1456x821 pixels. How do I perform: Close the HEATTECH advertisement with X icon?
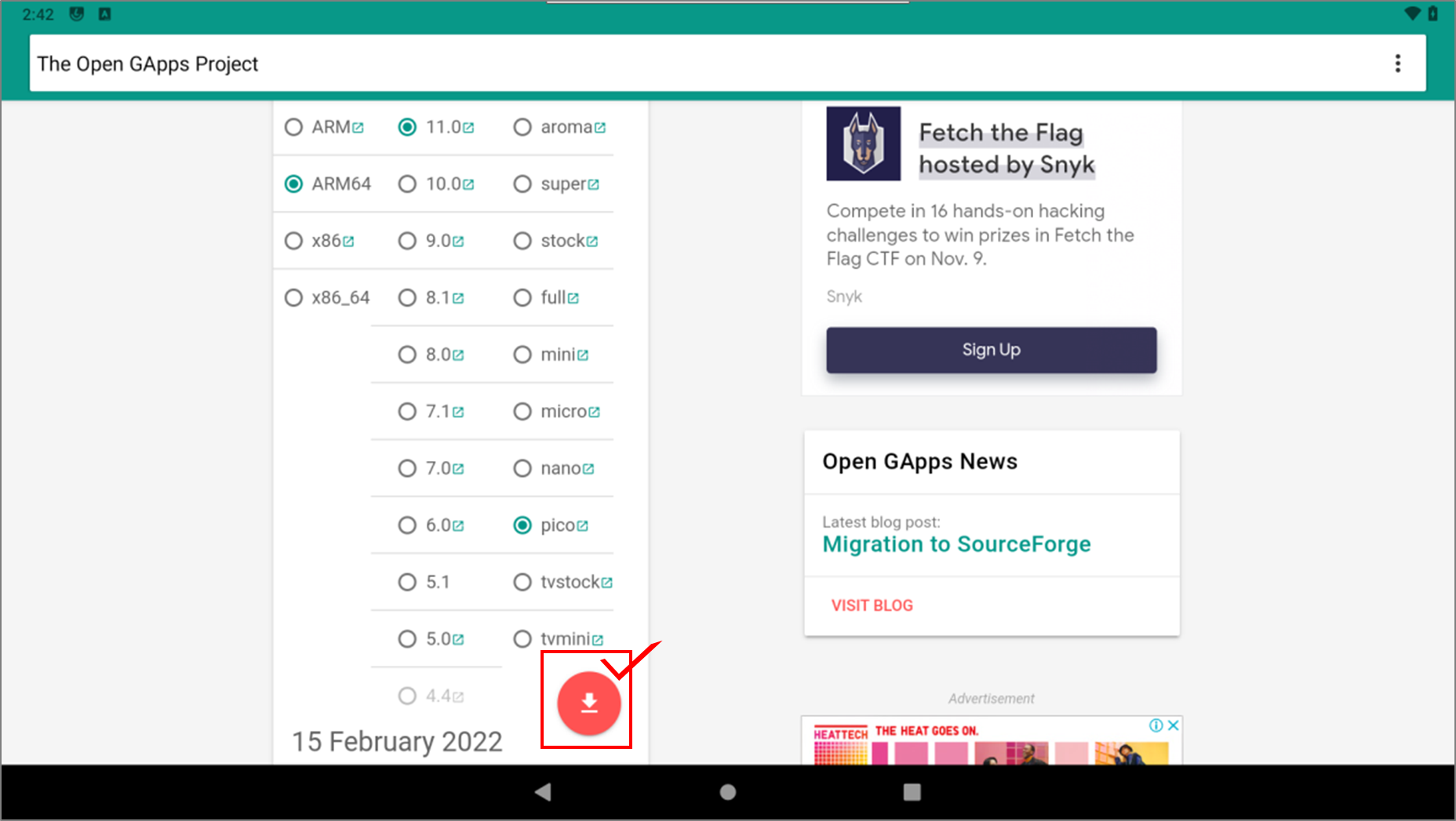(x=1173, y=725)
